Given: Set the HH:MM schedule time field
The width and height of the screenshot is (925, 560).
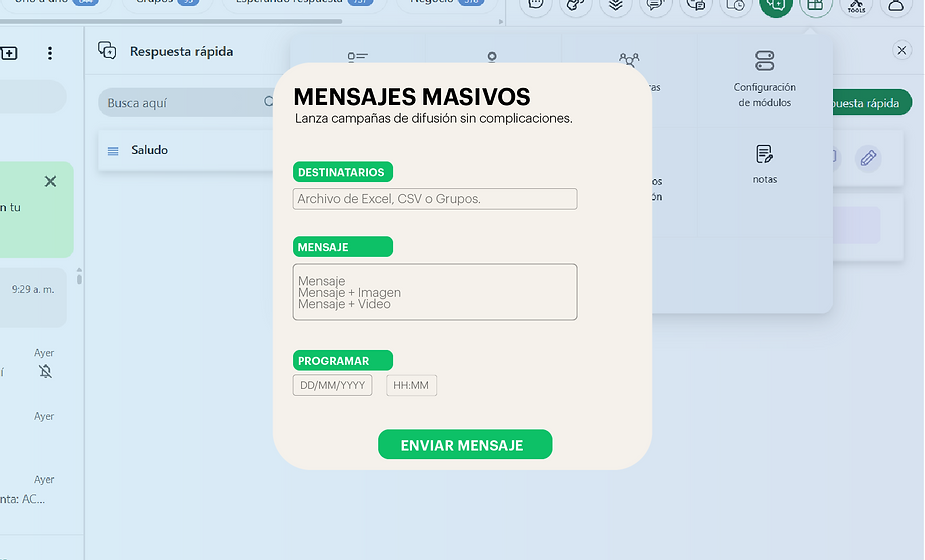Looking at the screenshot, I should pyautogui.click(x=411, y=385).
